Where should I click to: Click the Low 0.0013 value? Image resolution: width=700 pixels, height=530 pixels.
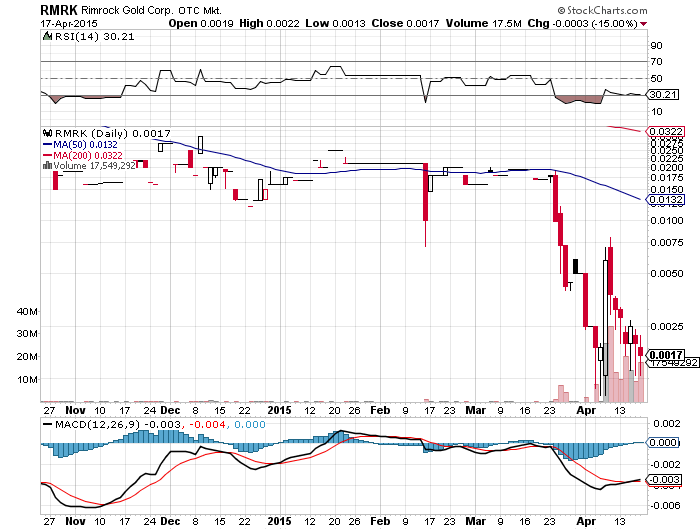click(335, 23)
